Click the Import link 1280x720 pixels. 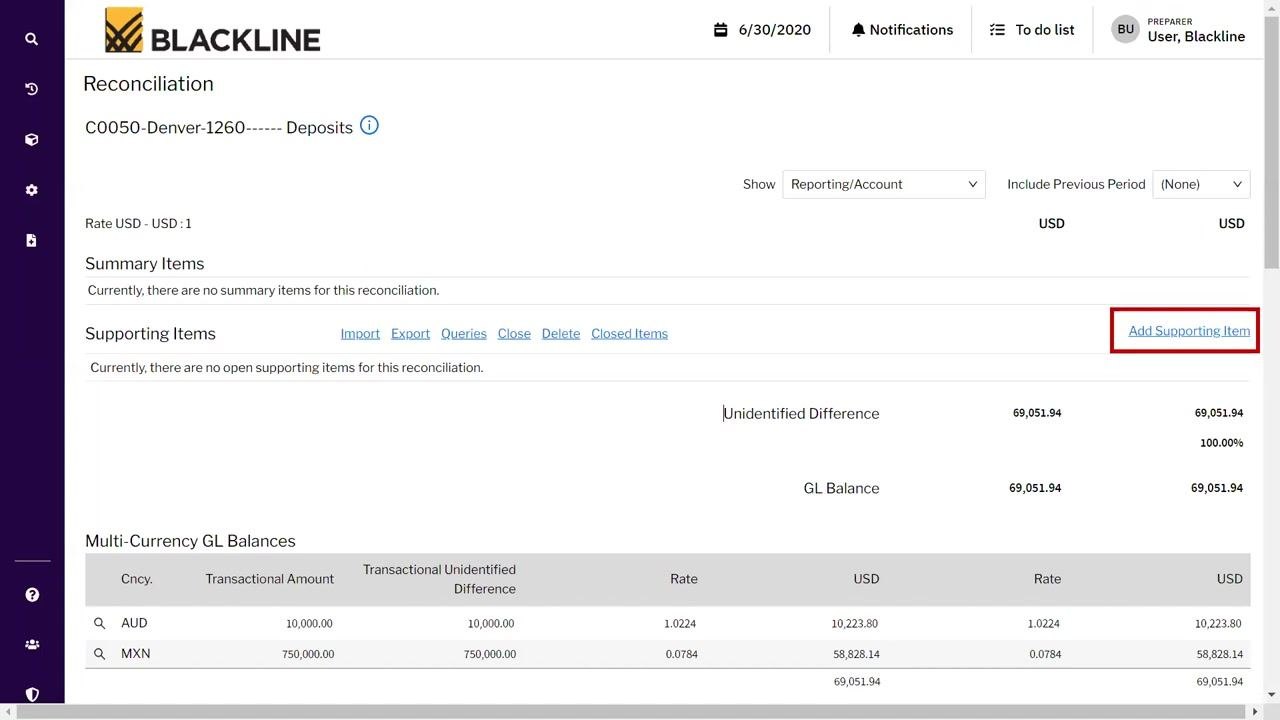pyautogui.click(x=360, y=334)
